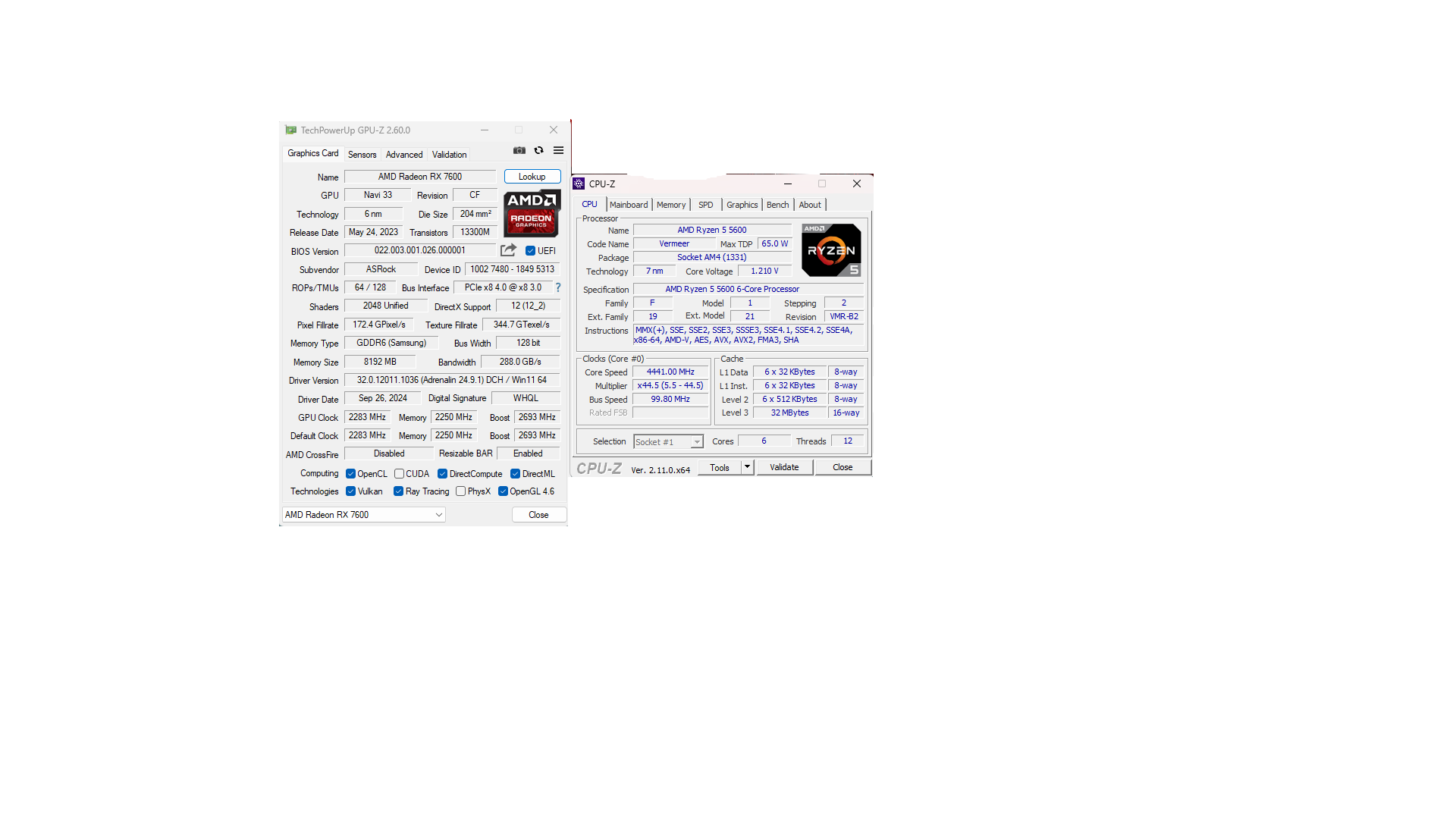Minimize the GPU-Z window

(x=485, y=130)
